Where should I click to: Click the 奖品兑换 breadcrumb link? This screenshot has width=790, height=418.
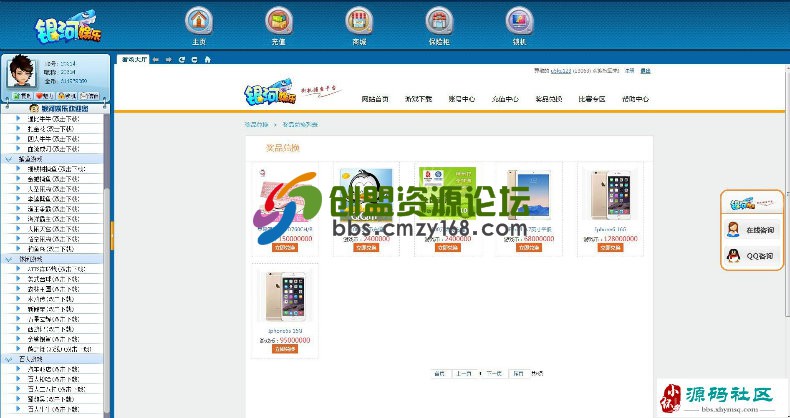click(x=257, y=124)
